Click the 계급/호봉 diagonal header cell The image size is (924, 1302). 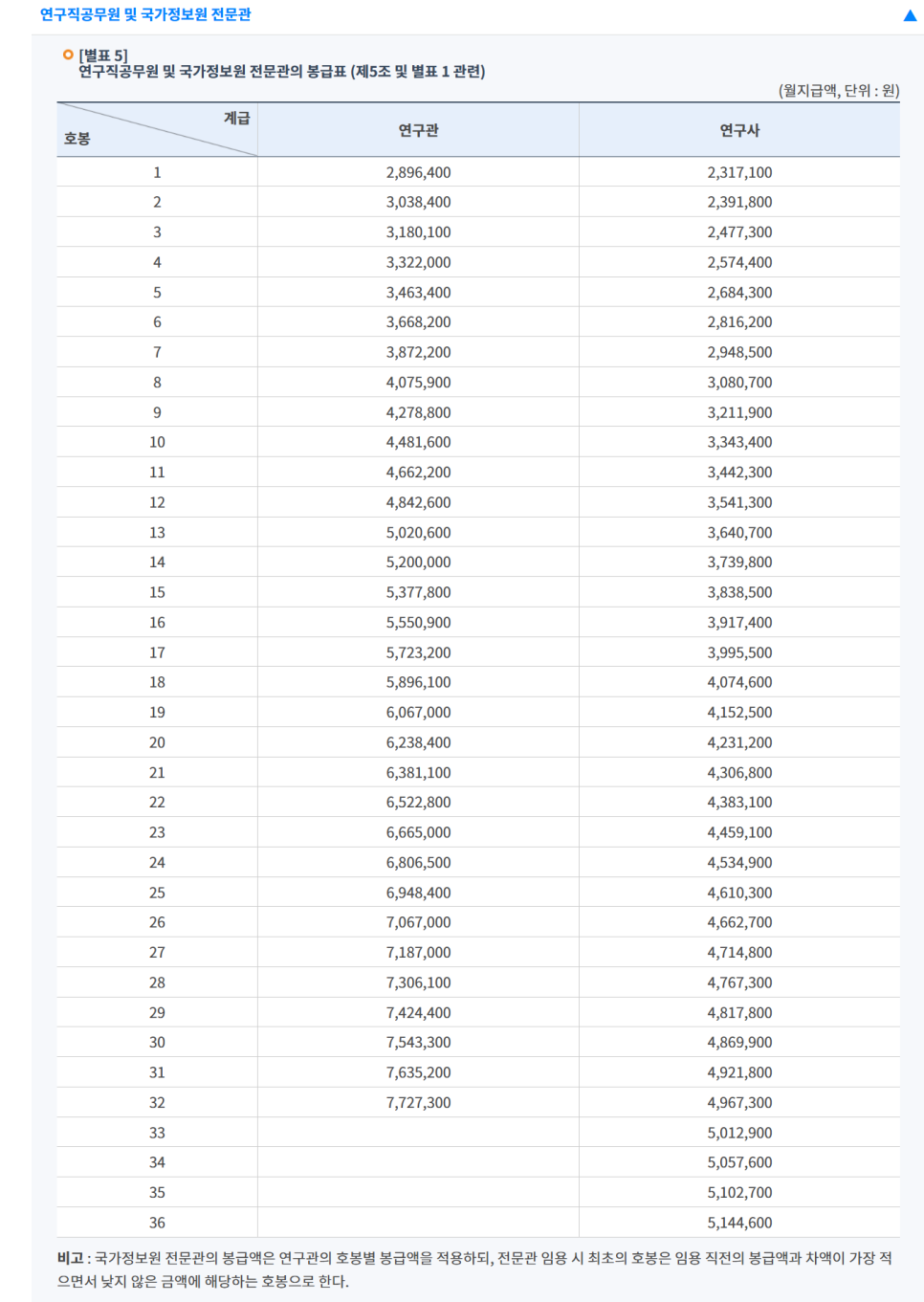pos(157,130)
